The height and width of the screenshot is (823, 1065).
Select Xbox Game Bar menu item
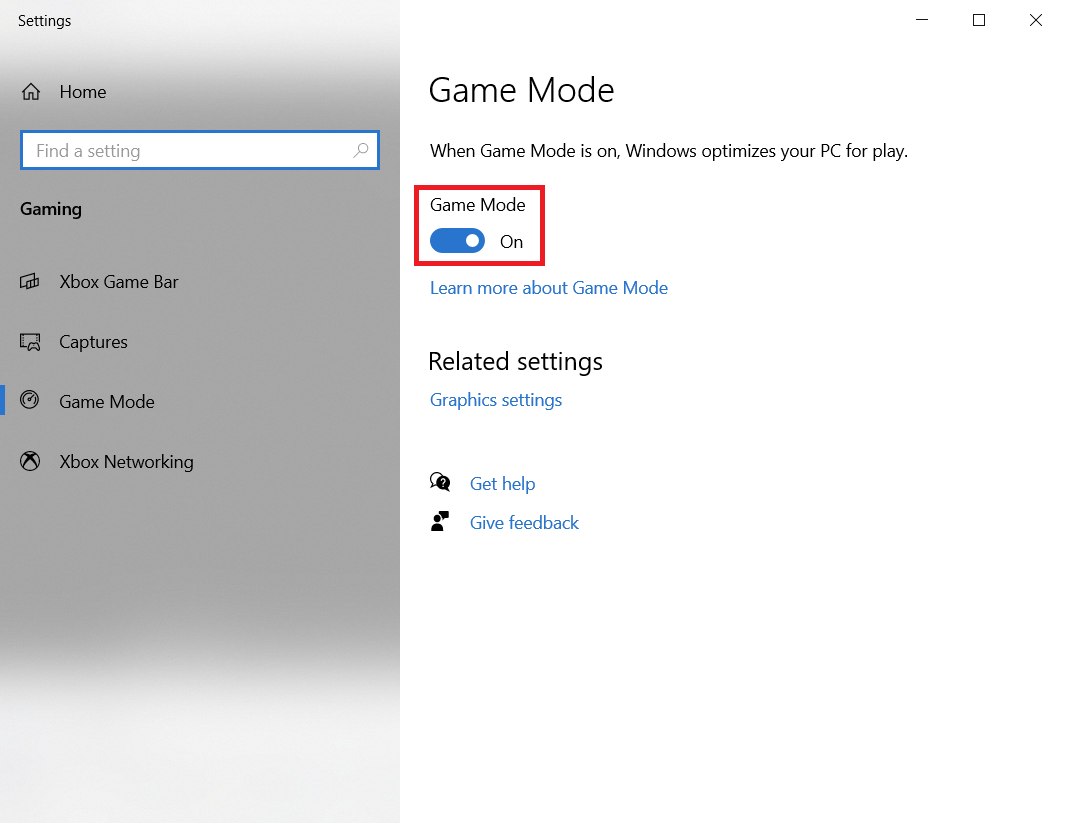pos(119,282)
